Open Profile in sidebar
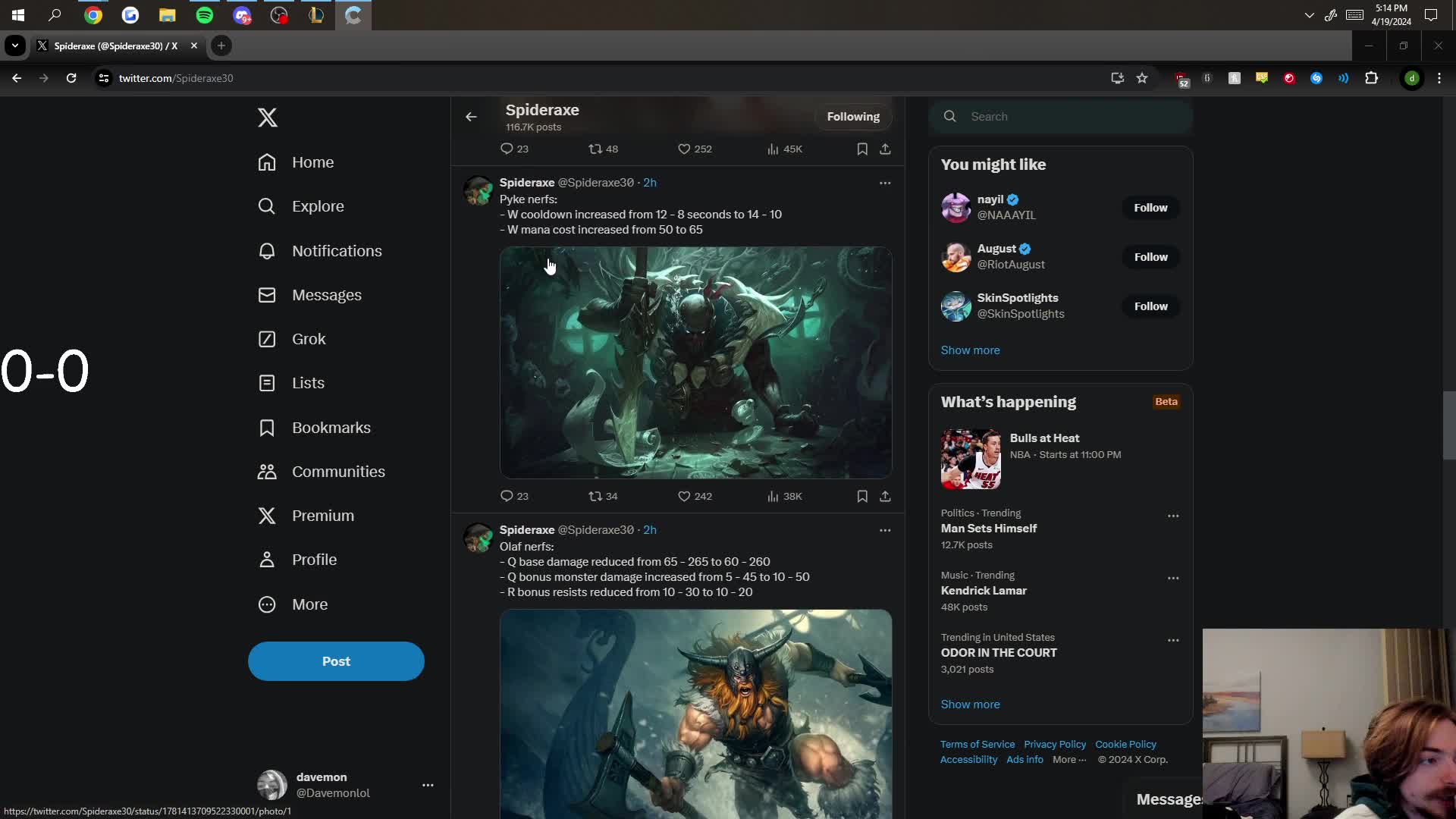 (x=297, y=560)
